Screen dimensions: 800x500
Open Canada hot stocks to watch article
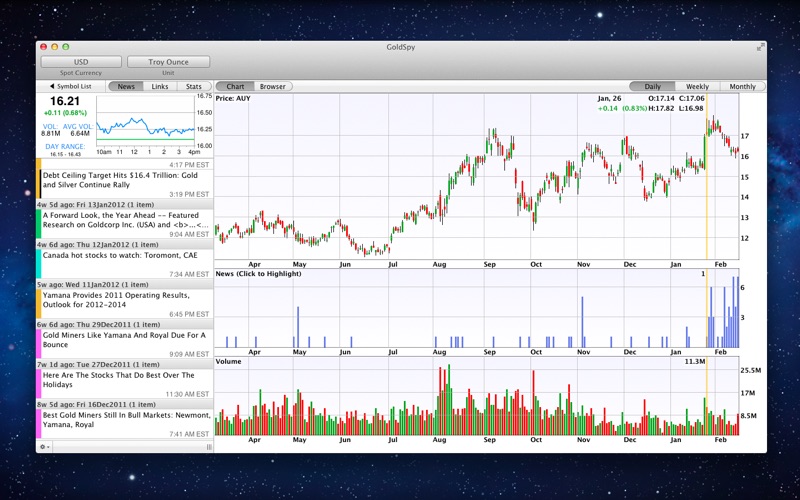(x=125, y=264)
